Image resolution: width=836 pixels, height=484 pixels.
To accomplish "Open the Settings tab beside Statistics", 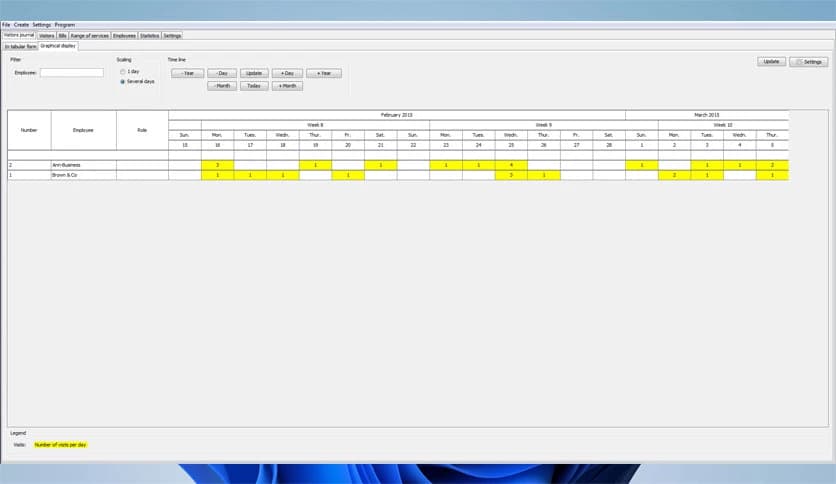I will click(x=172, y=36).
